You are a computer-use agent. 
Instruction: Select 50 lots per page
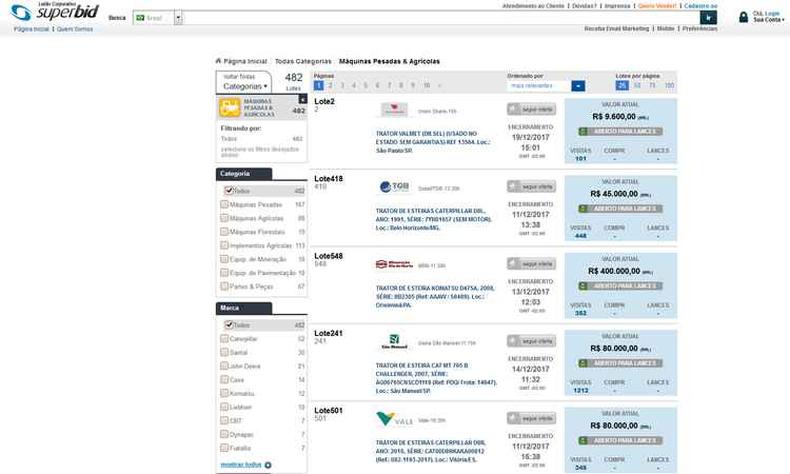[637, 86]
